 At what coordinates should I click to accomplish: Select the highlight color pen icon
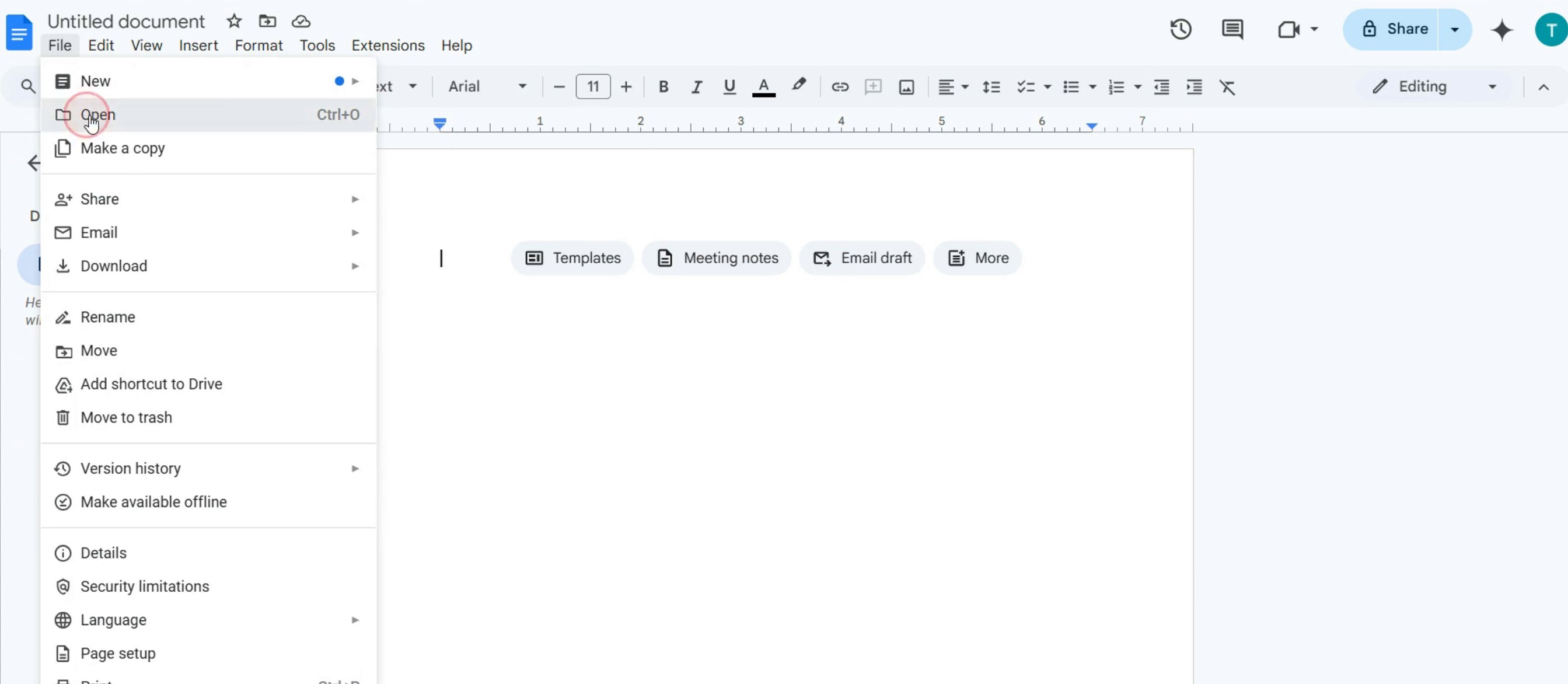(x=799, y=86)
